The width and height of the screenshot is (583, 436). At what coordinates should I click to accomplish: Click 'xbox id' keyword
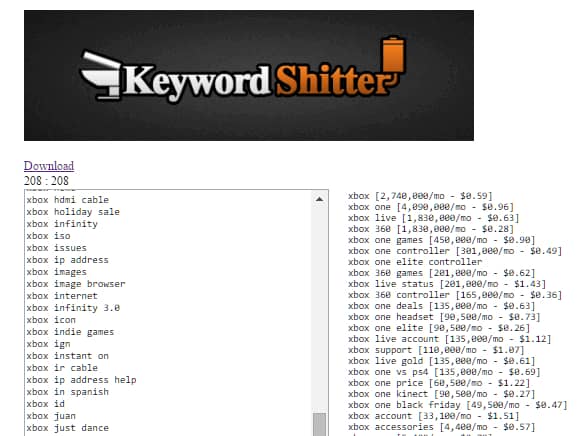point(45,404)
